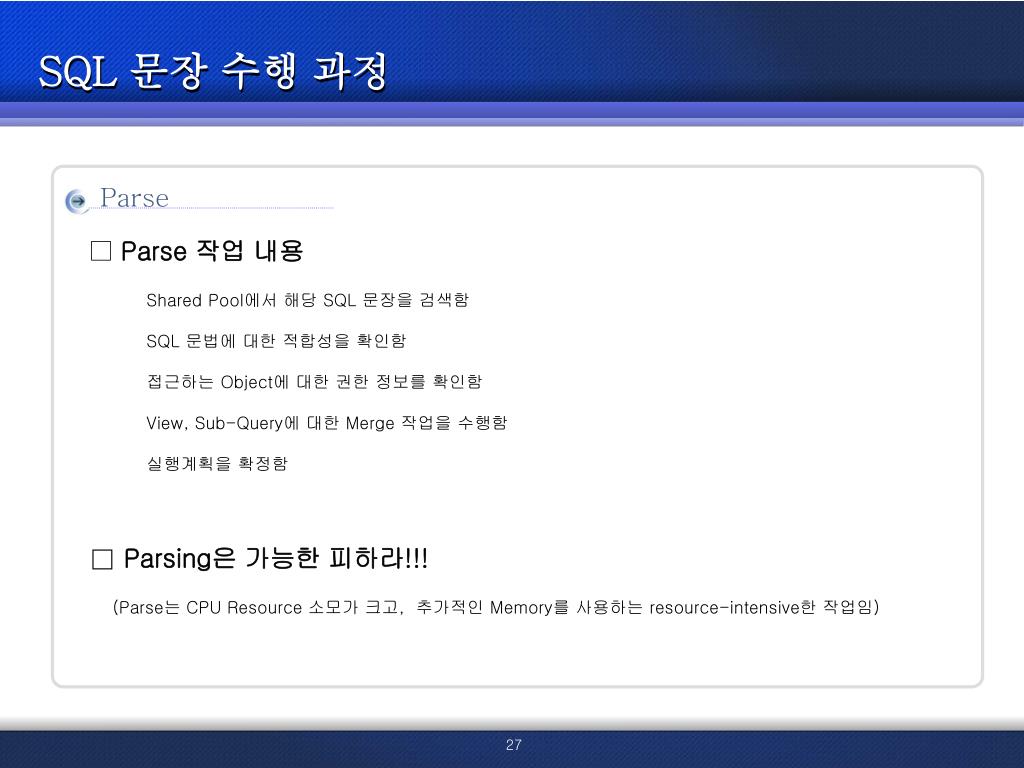
Task: Click line '접근하는 Object에 대한 권한 정보를 확인함'
Action: (x=314, y=381)
